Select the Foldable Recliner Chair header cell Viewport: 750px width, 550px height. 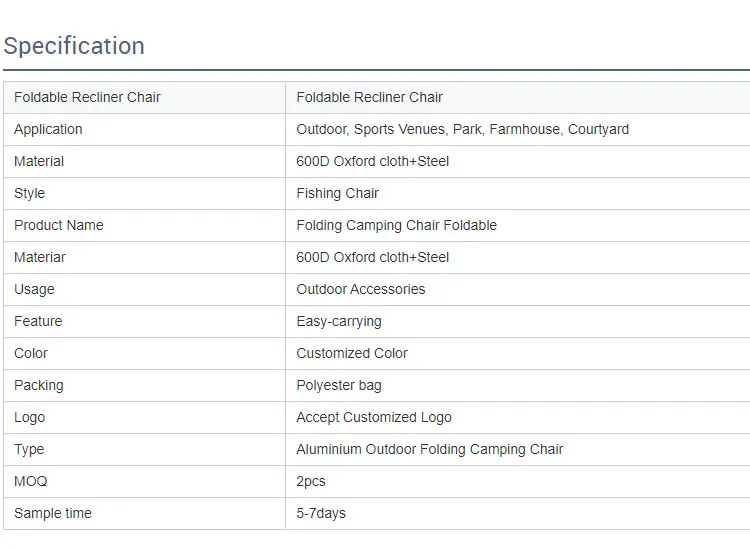87,97
